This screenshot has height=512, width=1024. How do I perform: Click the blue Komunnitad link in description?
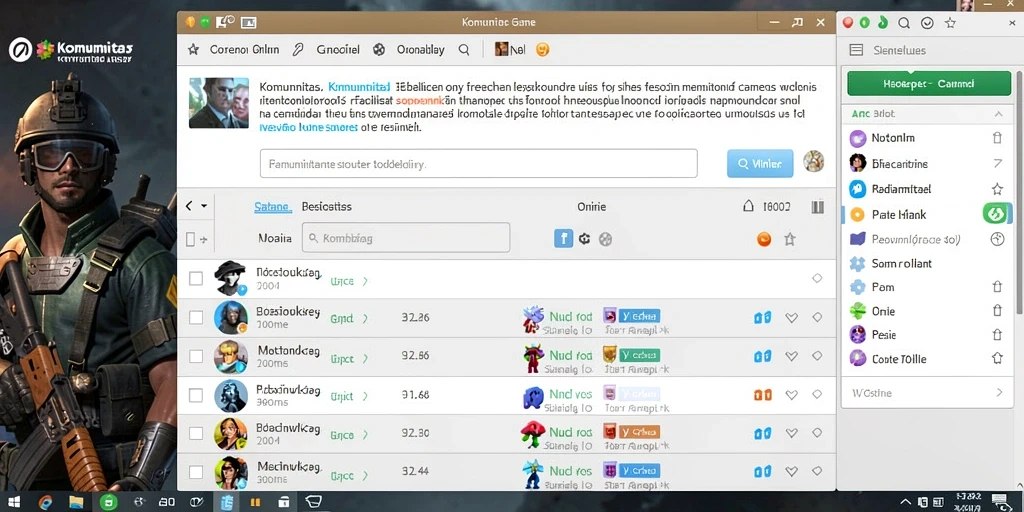coord(359,86)
